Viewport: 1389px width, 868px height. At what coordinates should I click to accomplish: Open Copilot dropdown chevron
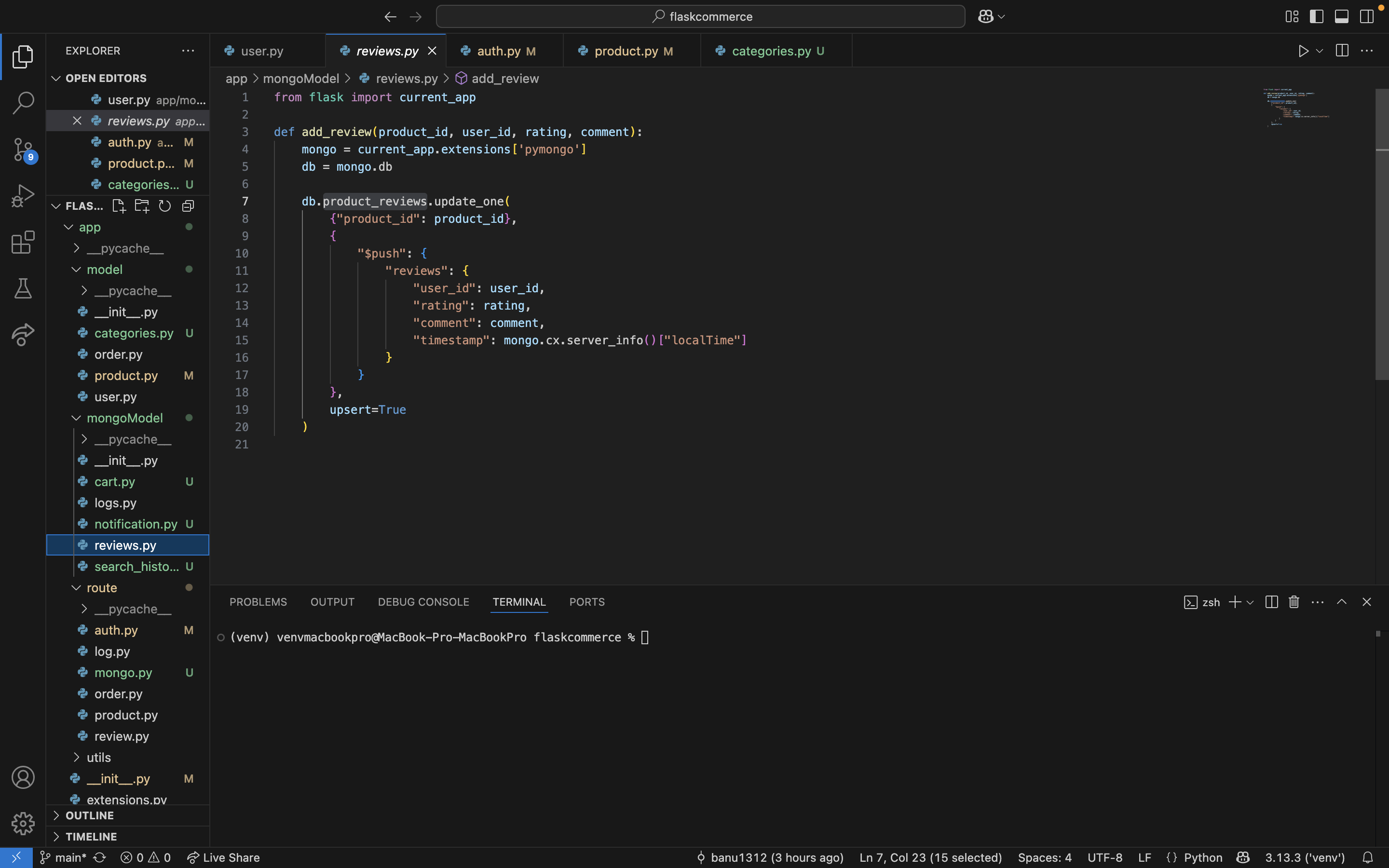coord(1002,17)
